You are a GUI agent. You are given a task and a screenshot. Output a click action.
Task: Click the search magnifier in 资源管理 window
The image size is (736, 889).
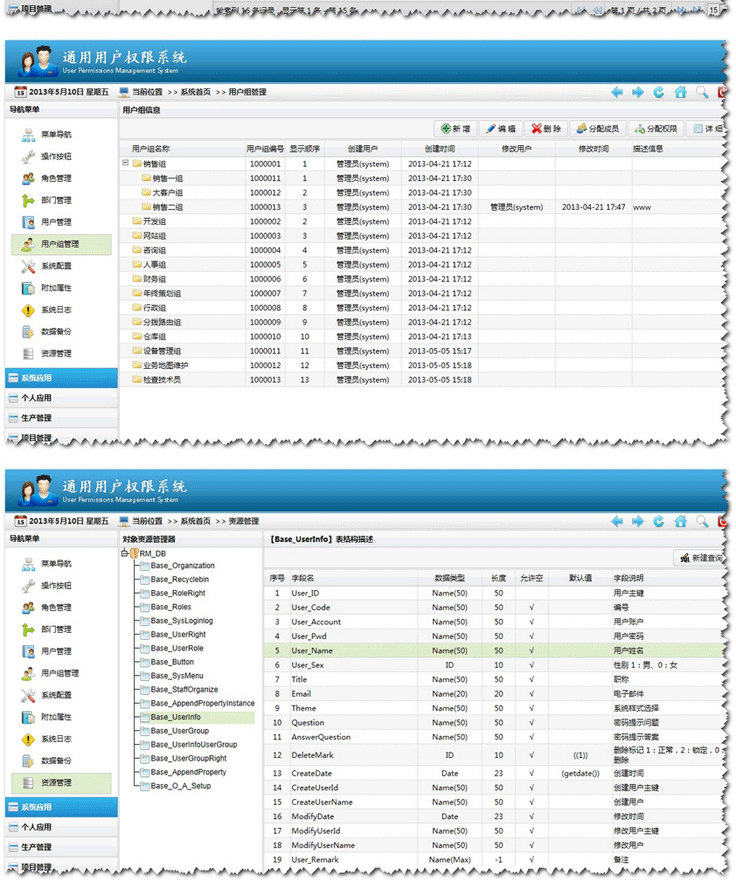(x=702, y=522)
